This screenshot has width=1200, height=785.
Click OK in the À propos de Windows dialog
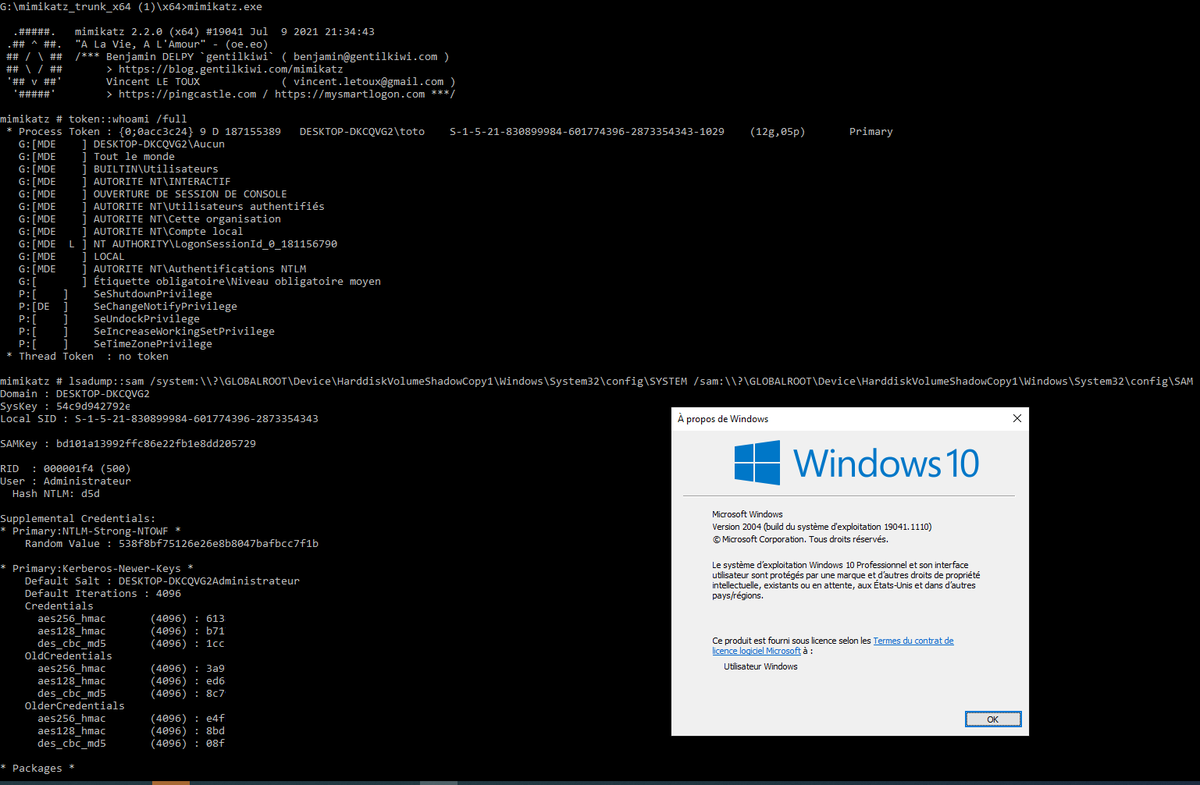pos(993,719)
